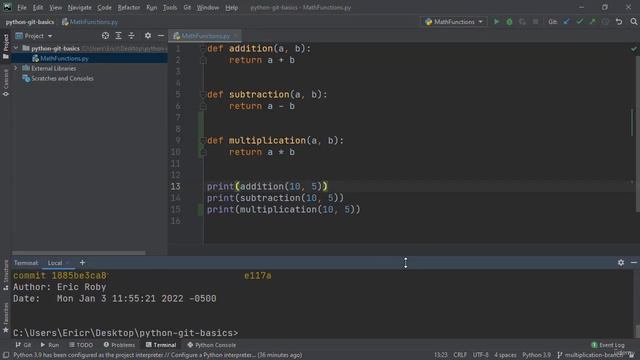Click the editor vertical scrollbar
The image size is (640, 360).
tap(638, 135)
